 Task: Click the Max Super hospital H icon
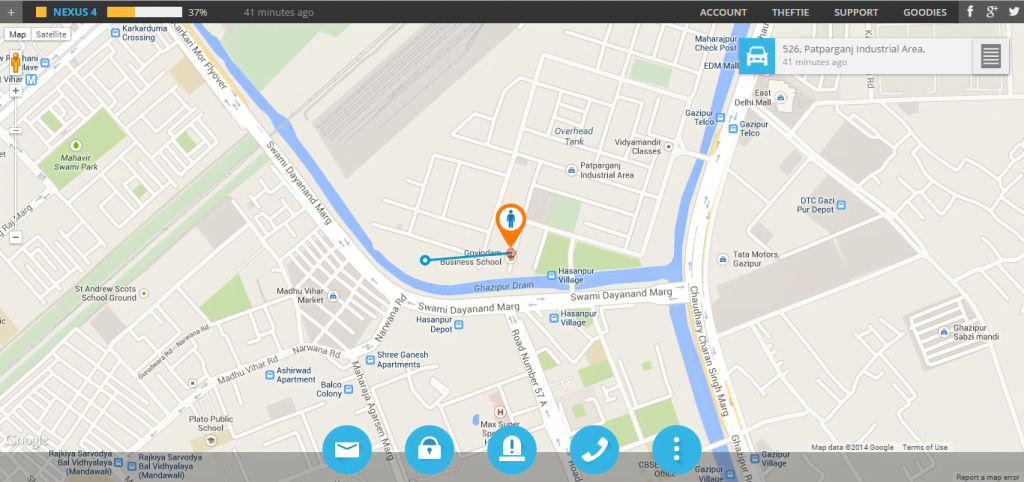[500, 412]
